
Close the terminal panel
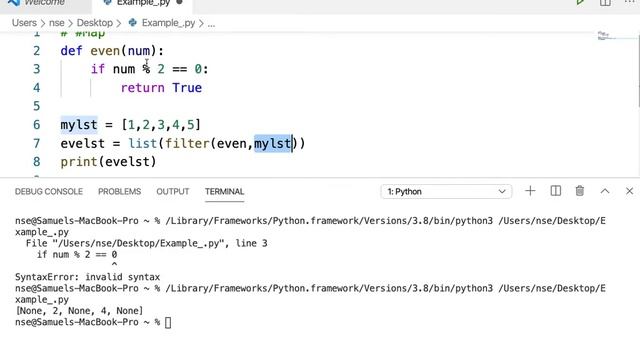[x=629, y=191]
